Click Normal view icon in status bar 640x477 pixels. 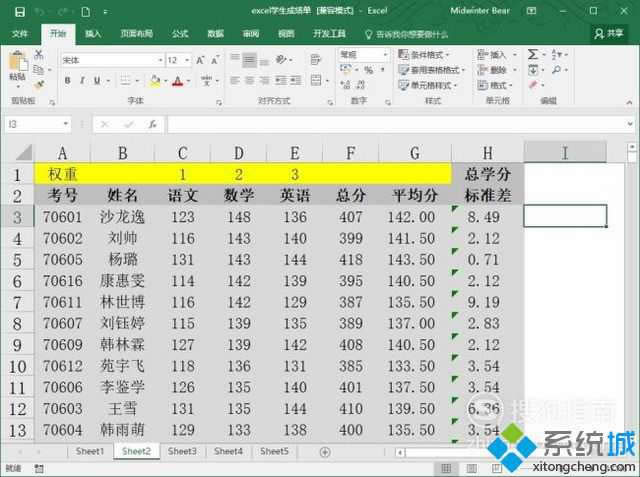click(x=447, y=468)
